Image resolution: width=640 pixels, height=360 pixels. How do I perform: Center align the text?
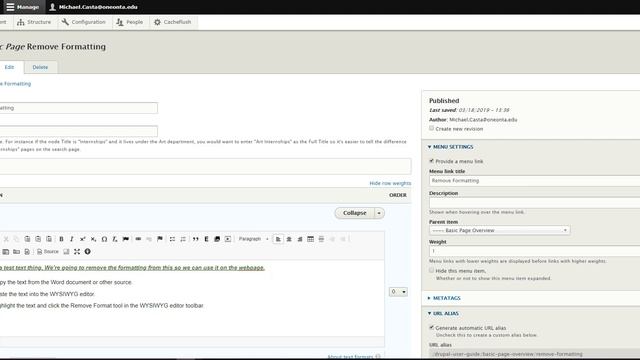tap(289, 239)
